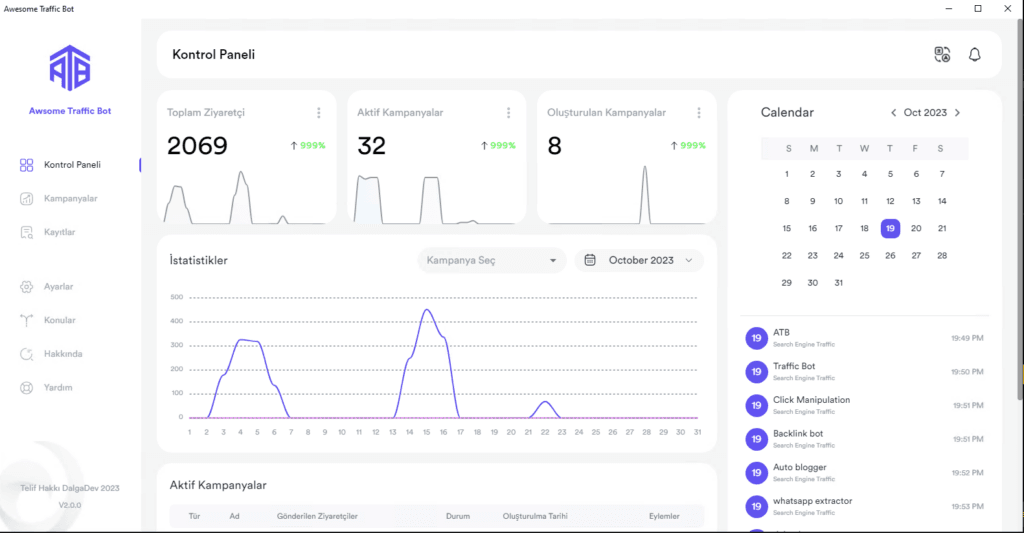Click the calendar icon beside October 2023
The height and width of the screenshot is (533, 1024).
point(590,260)
